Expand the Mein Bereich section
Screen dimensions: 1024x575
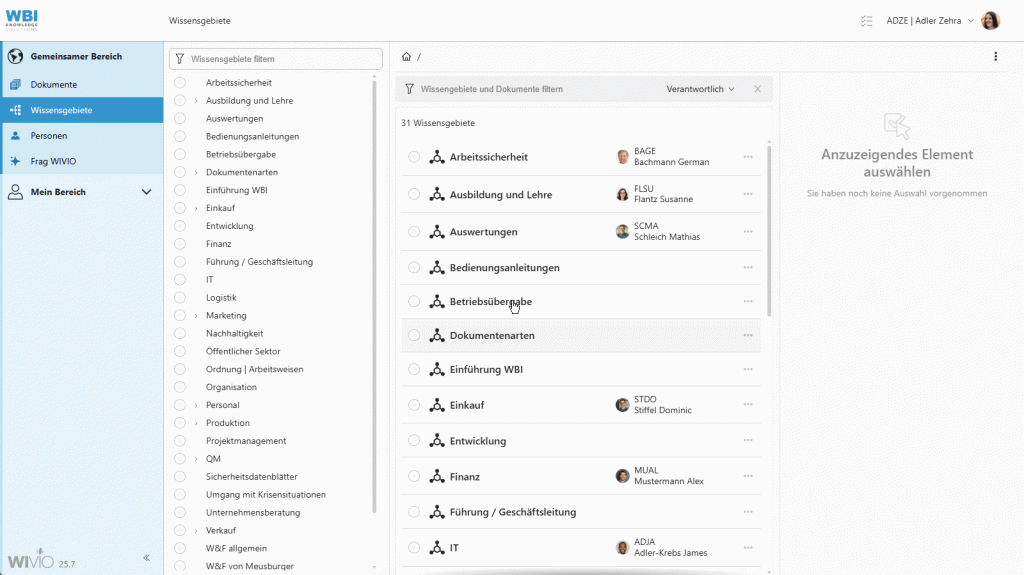(x=146, y=192)
